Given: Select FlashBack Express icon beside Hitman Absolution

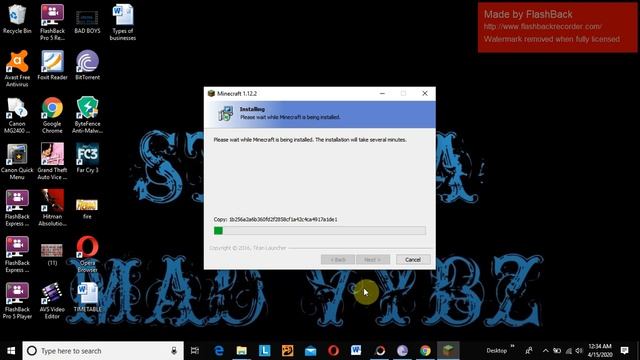Looking at the screenshot, I should click(x=17, y=208).
